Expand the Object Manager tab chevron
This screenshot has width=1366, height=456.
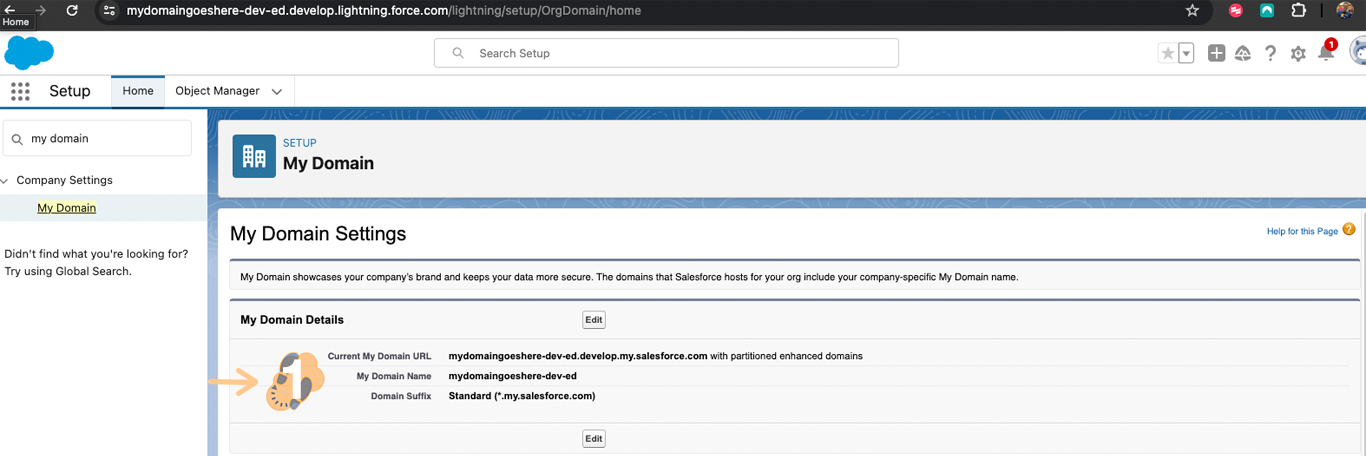pyautogui.click(x=277, y=92)
